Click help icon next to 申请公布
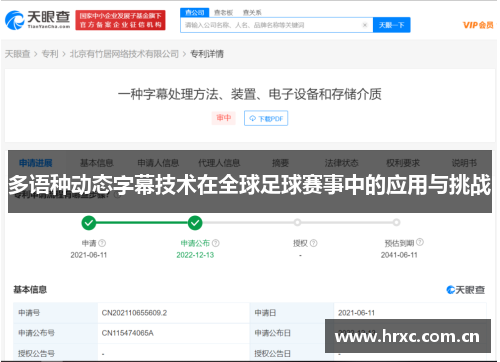The image size is (500, 362). point(216,243)
